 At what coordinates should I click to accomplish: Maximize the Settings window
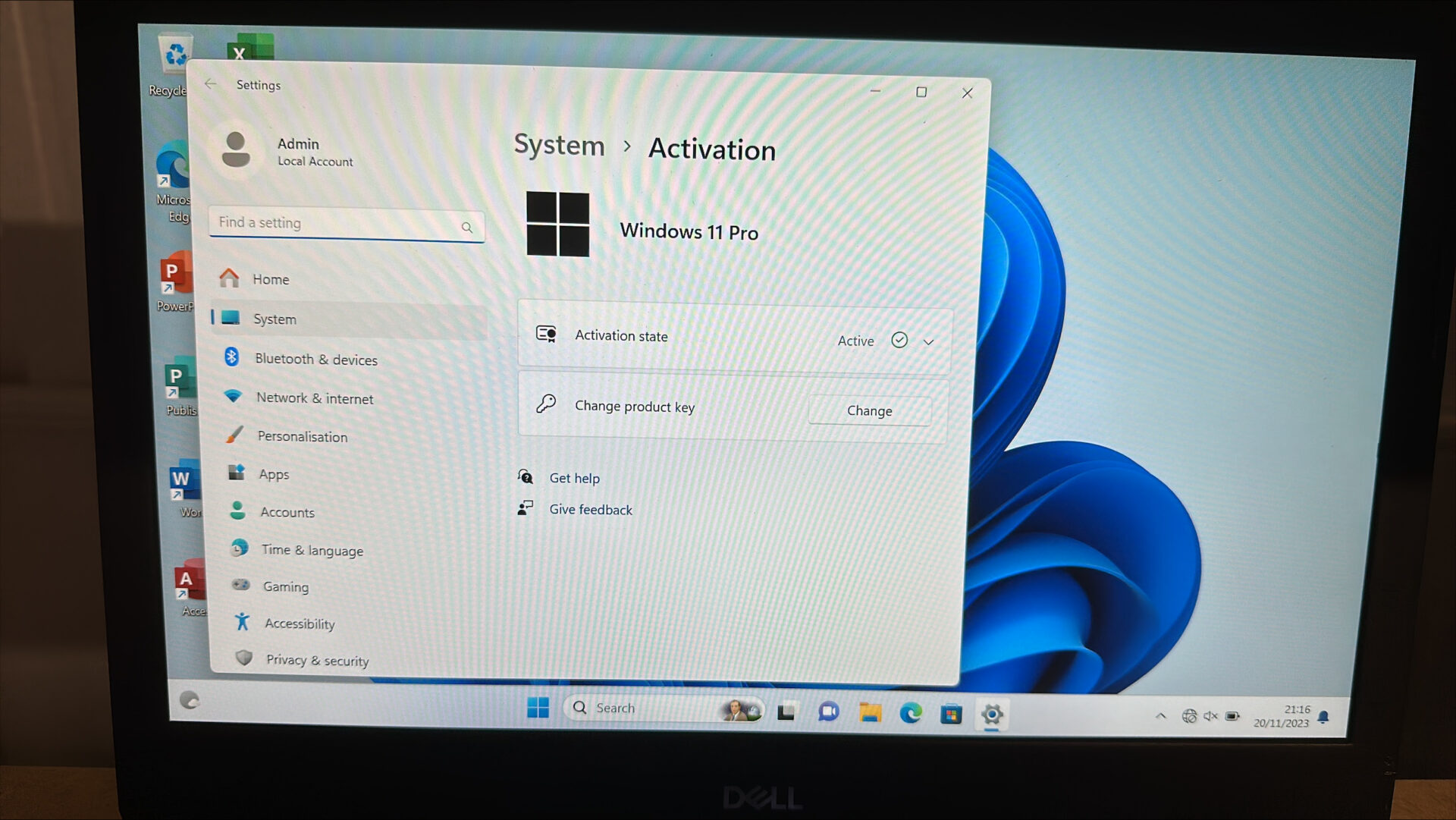[x=921, y=92]
